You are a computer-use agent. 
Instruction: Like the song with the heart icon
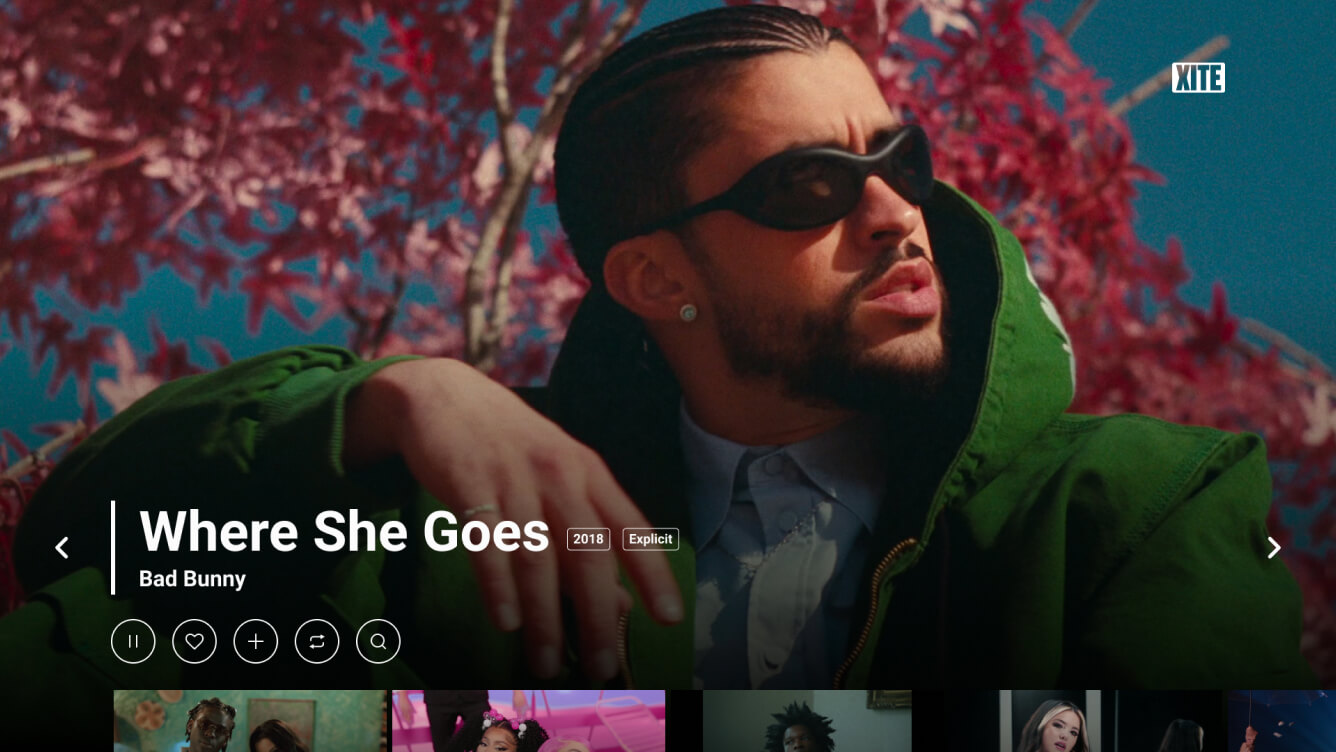click(x=194, y=641)
